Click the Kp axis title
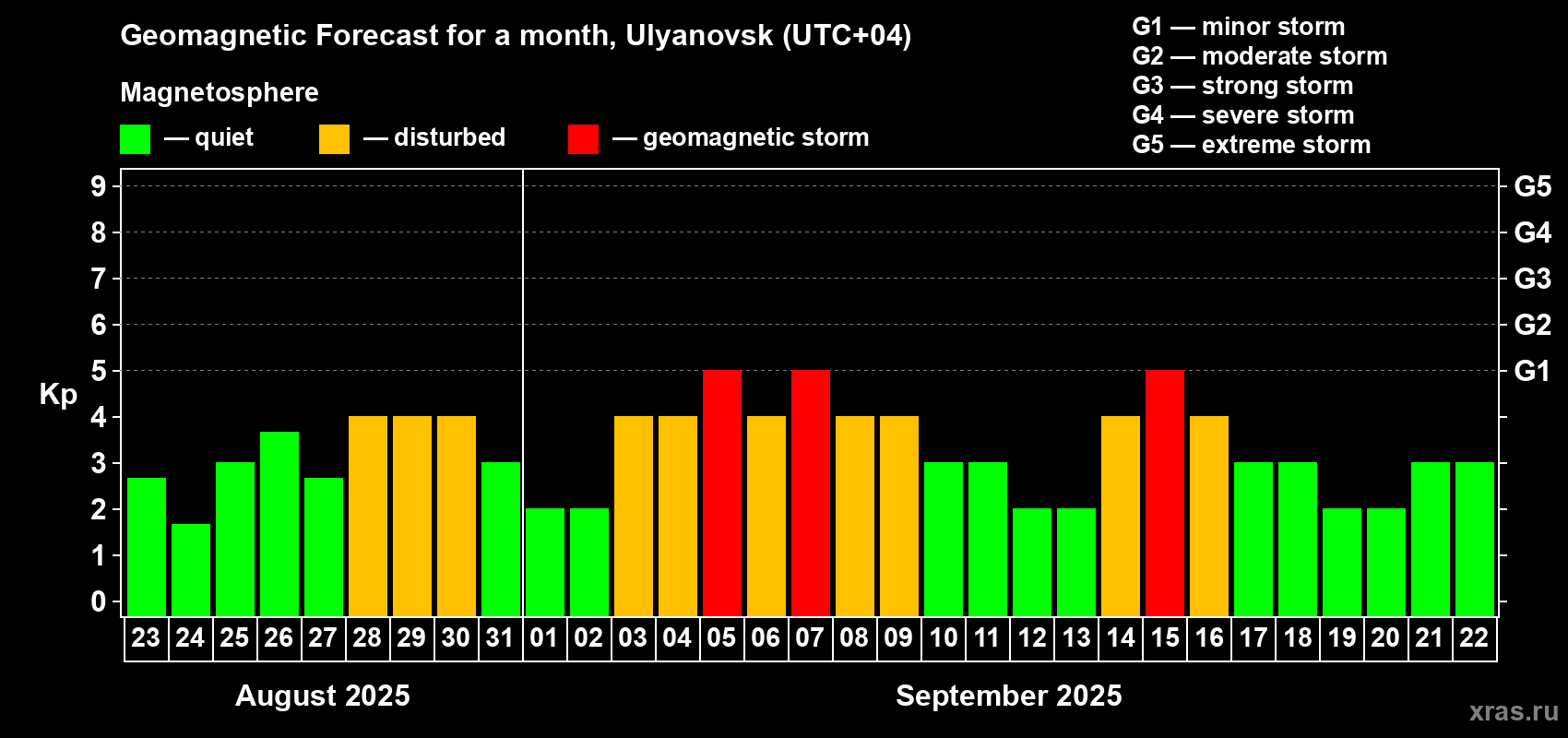The image size is (1568, 738). (58, 395)
